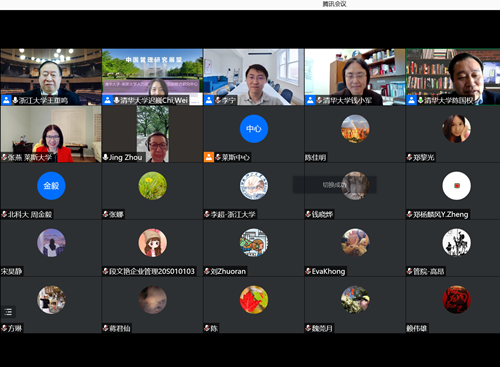
Task: Click muted mic icon beside 莱斯中心
Action: pos(218,157)
